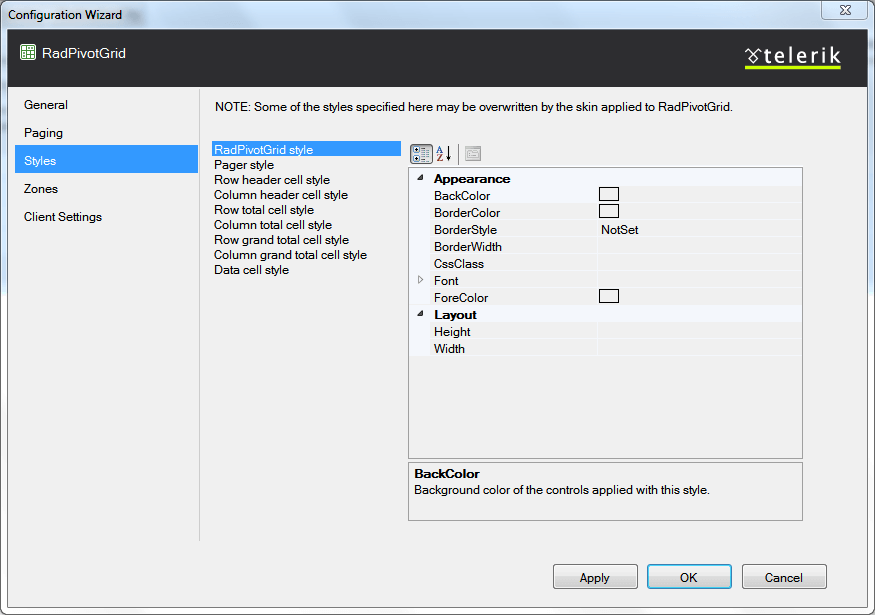The width and height of the screenshot is (875, 615).
Task: Collapse the Layout category
Action: [x=421, y=314]
